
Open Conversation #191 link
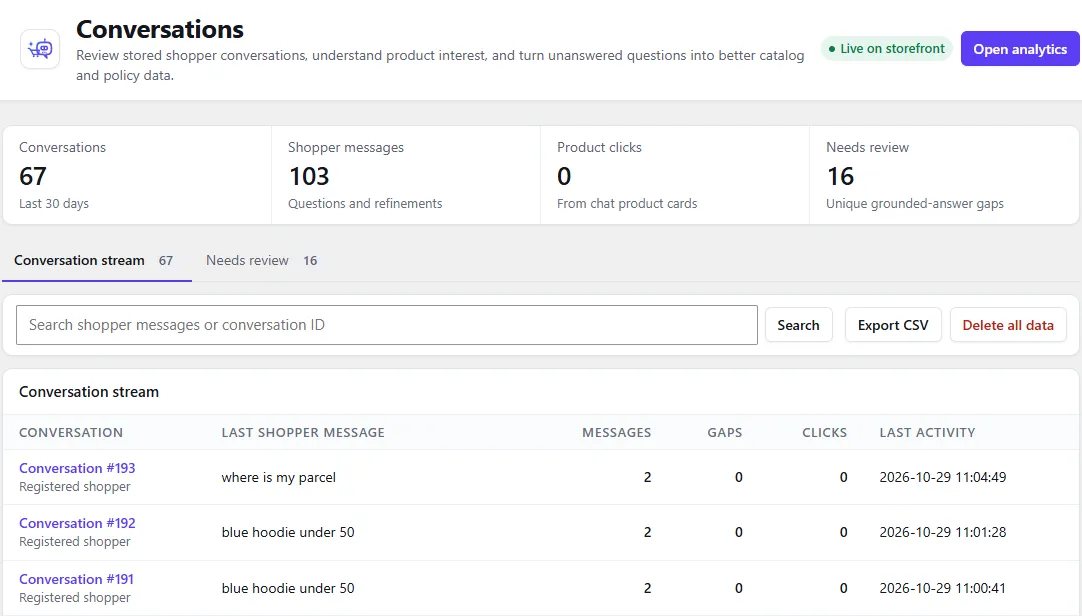point(77,579)
